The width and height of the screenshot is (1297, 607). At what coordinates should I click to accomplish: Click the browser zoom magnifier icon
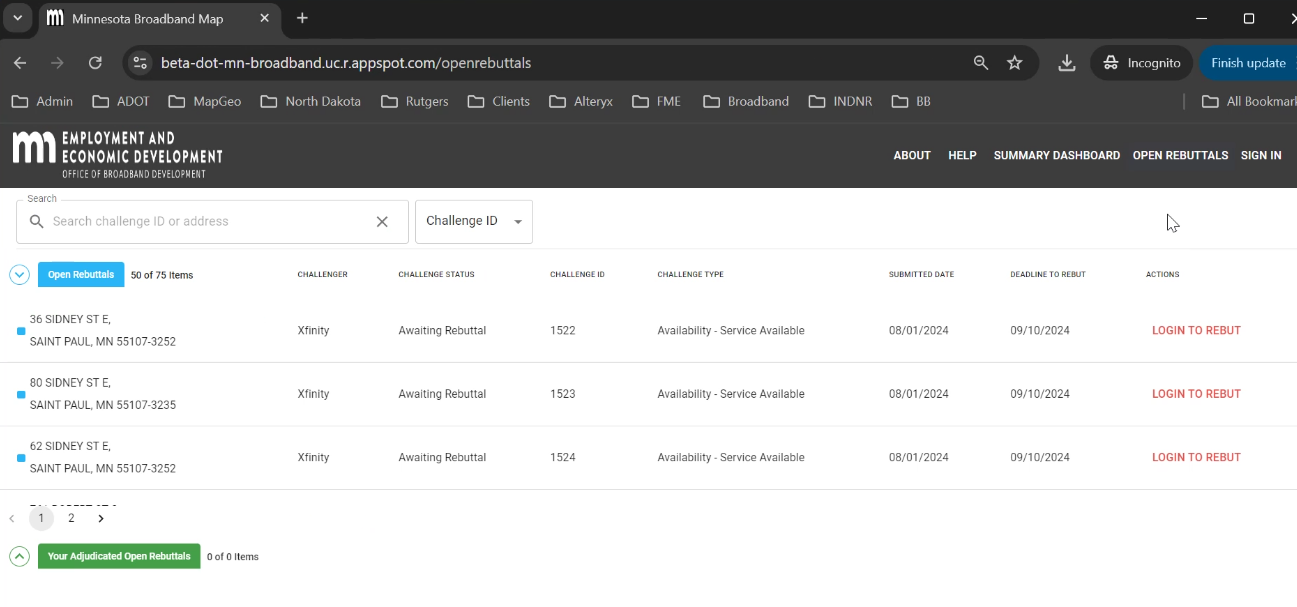[981, 63]
